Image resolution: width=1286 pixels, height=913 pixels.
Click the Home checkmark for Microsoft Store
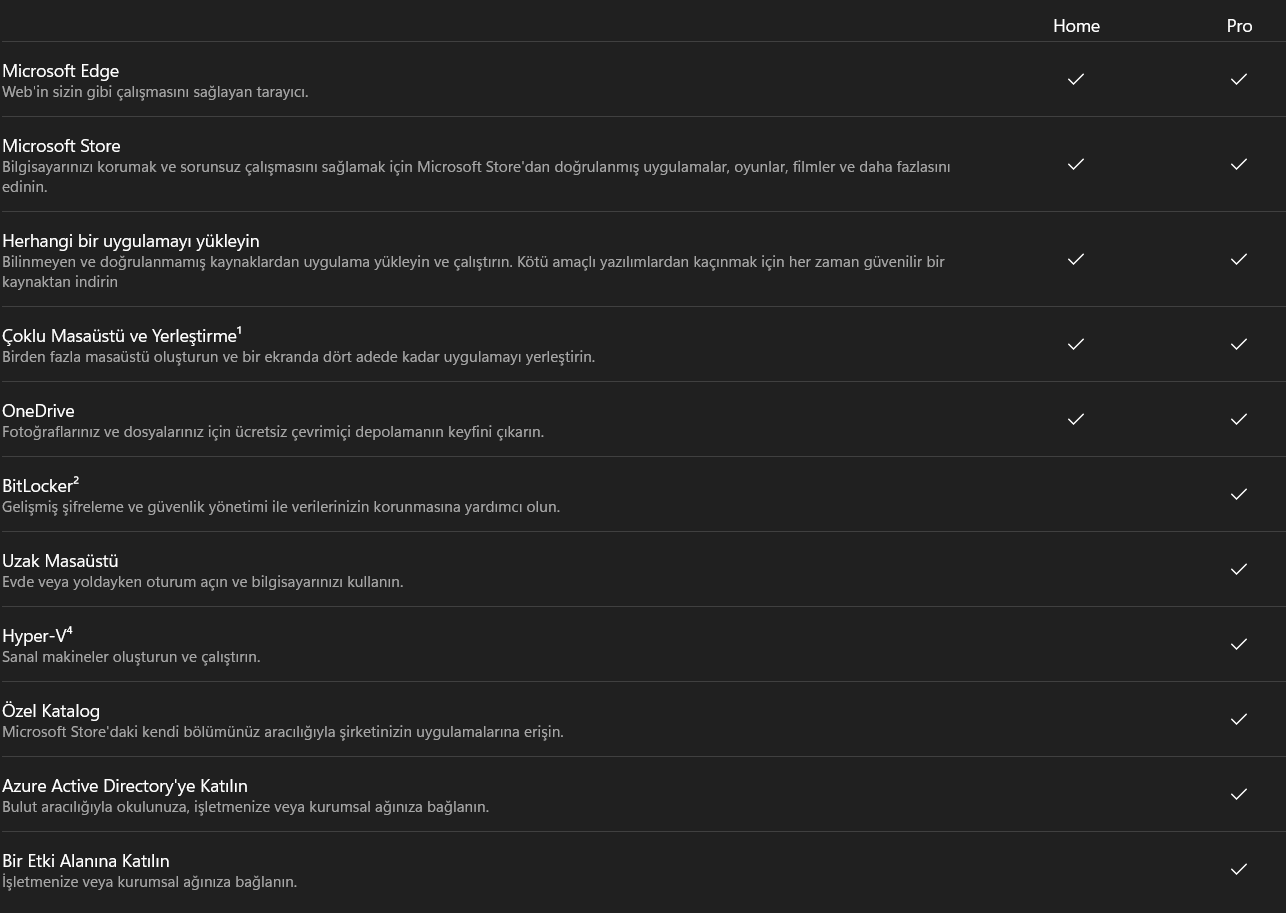pos(1076,164)
